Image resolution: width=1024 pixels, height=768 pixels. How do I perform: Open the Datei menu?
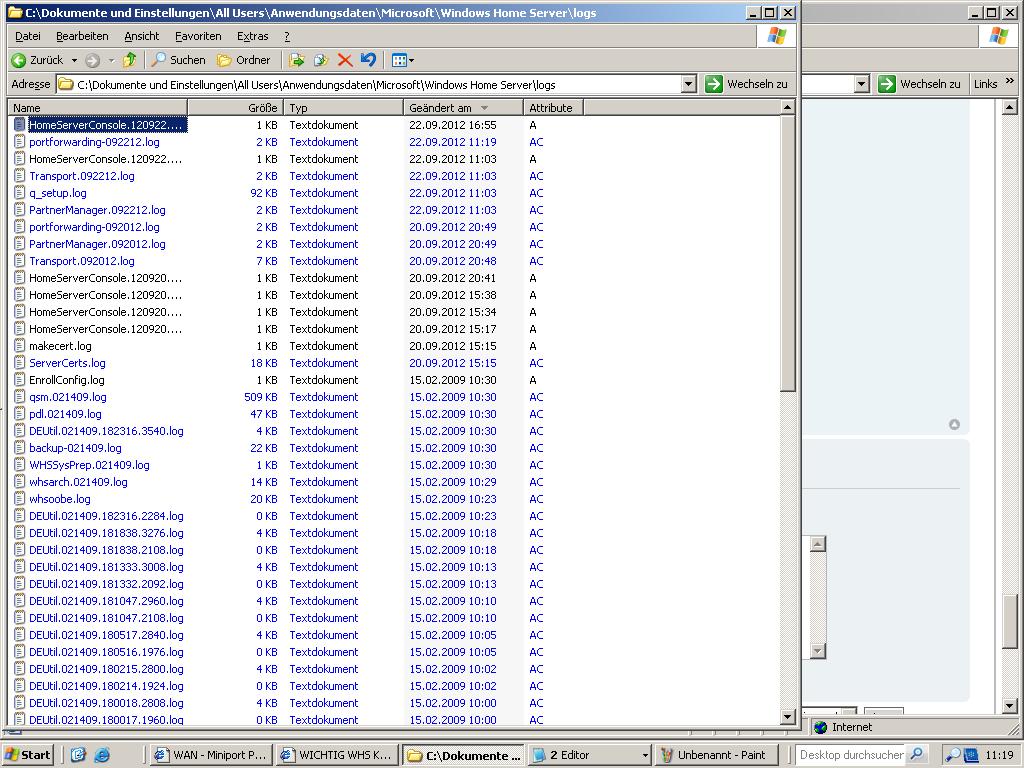point(27,37)
